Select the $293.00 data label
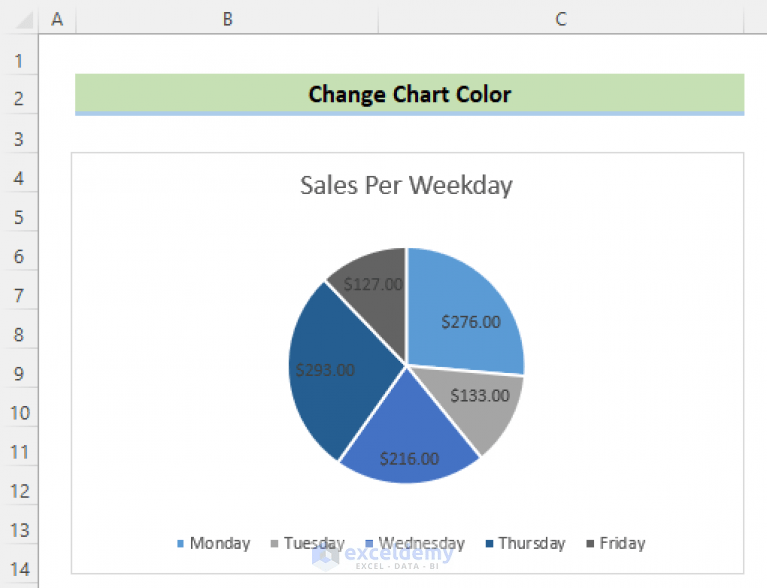The width and height of the screenshot is (767, 588). [x=325, y=370]
